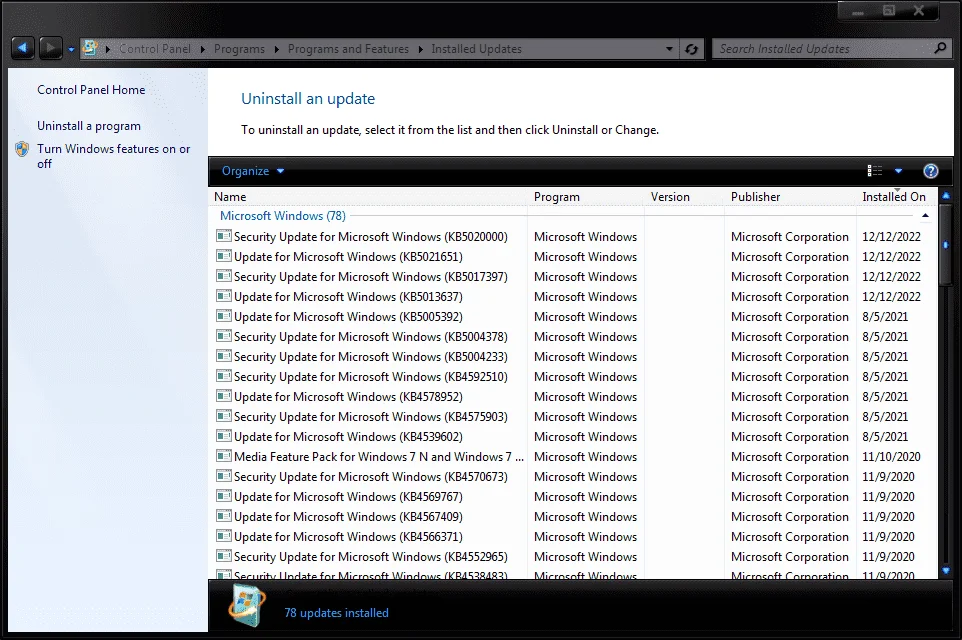Open Control Panel Home link

pos(91,90)
